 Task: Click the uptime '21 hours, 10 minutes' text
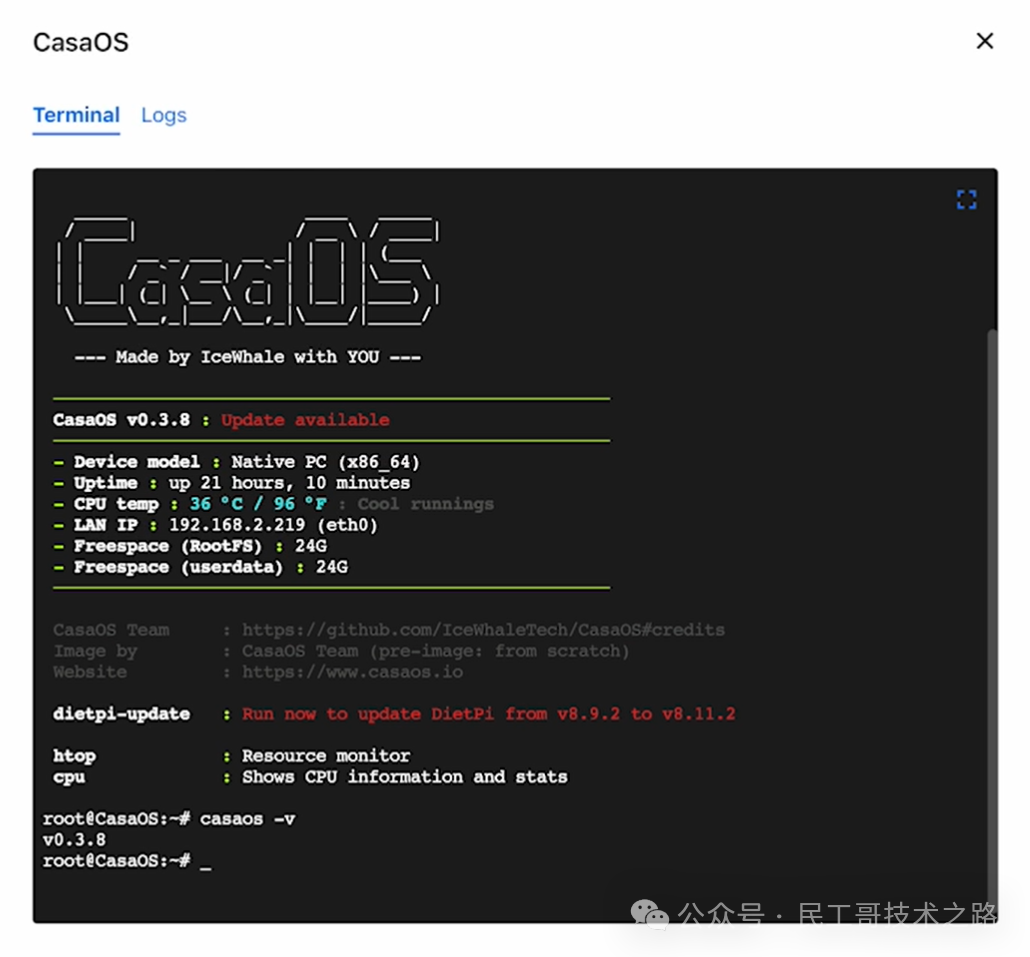305,483
